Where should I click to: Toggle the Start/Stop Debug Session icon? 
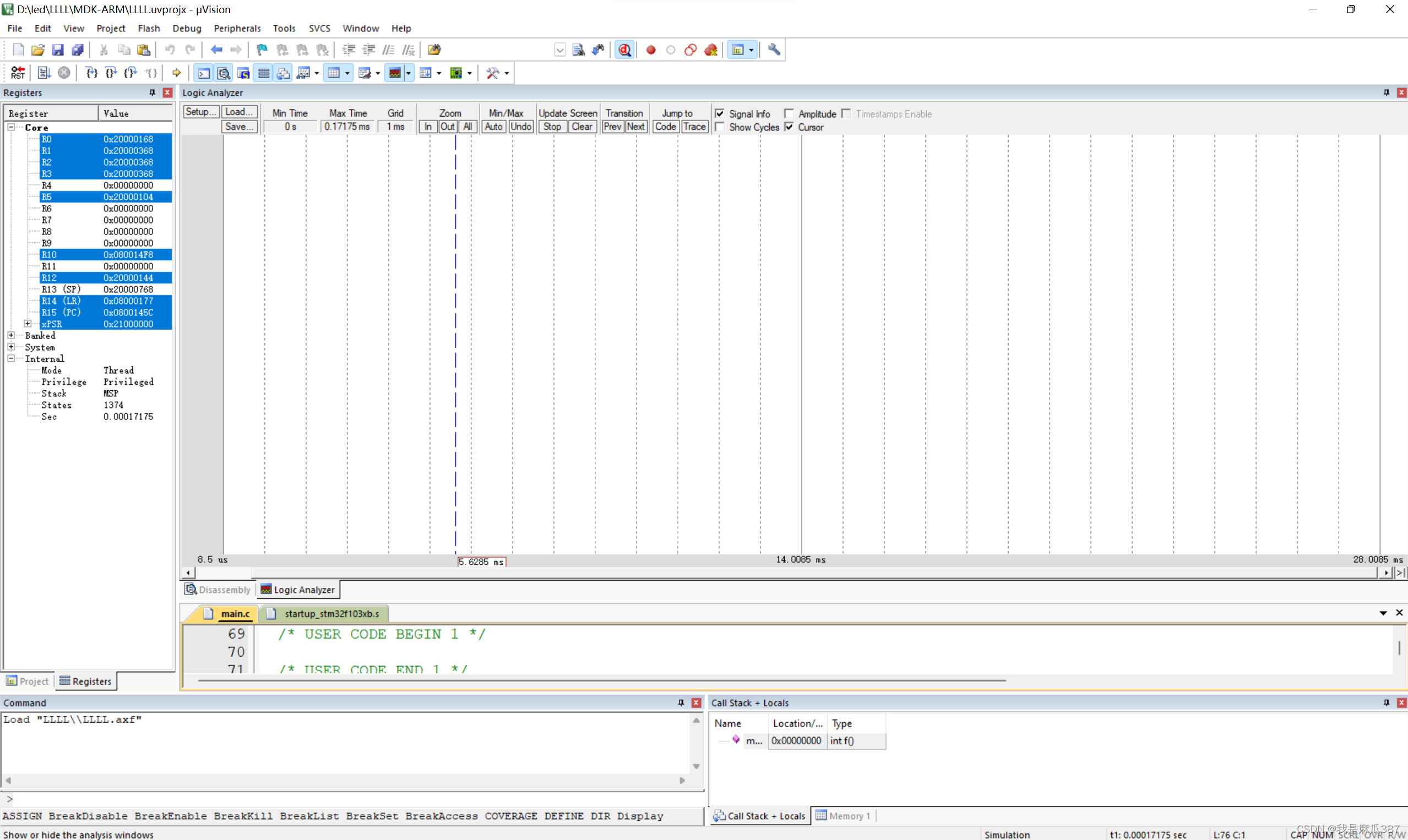tap(624, 50)
